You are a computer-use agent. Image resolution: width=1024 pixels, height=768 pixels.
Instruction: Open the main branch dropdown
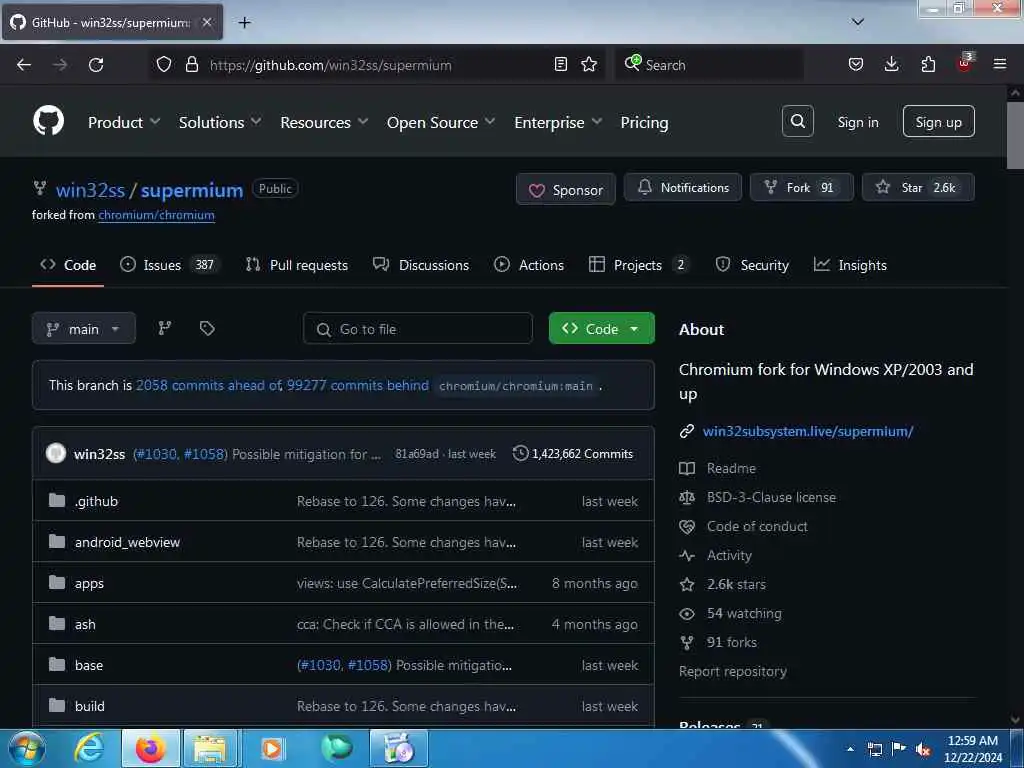pos(84,328)
